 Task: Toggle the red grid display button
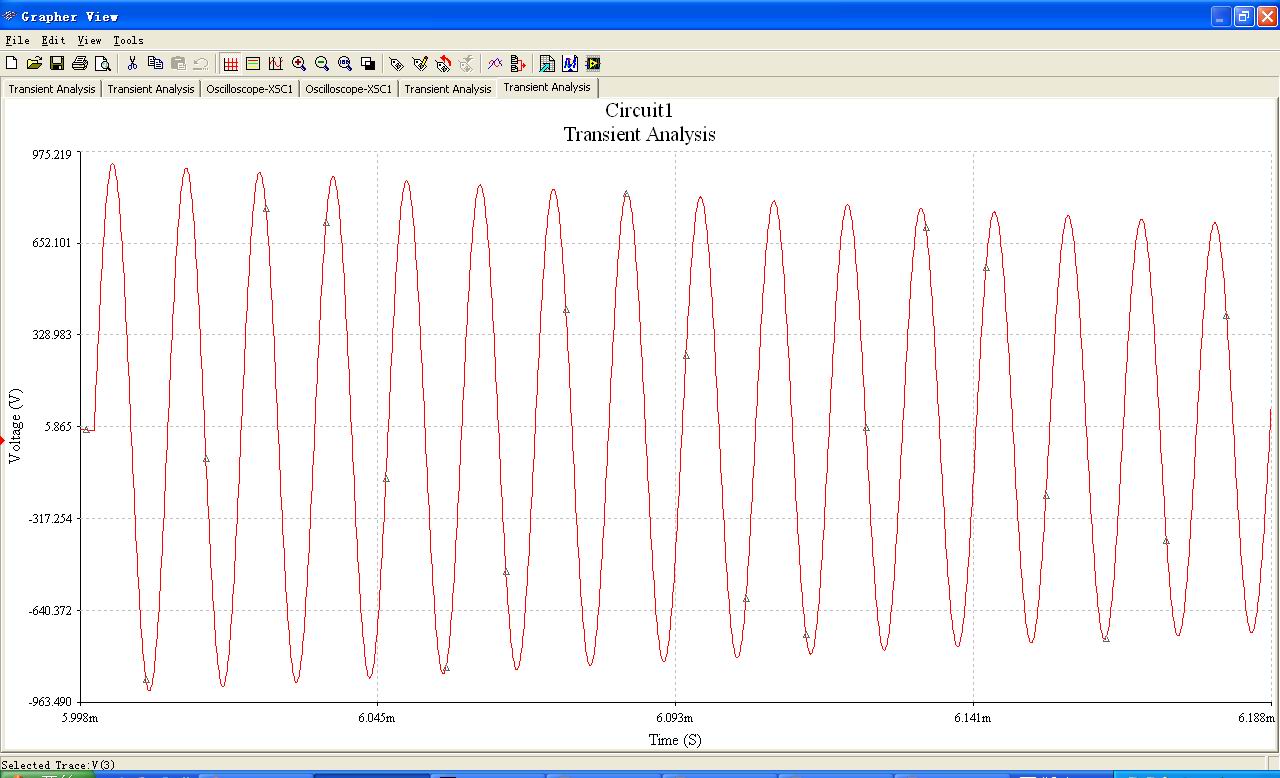point(230,64)
